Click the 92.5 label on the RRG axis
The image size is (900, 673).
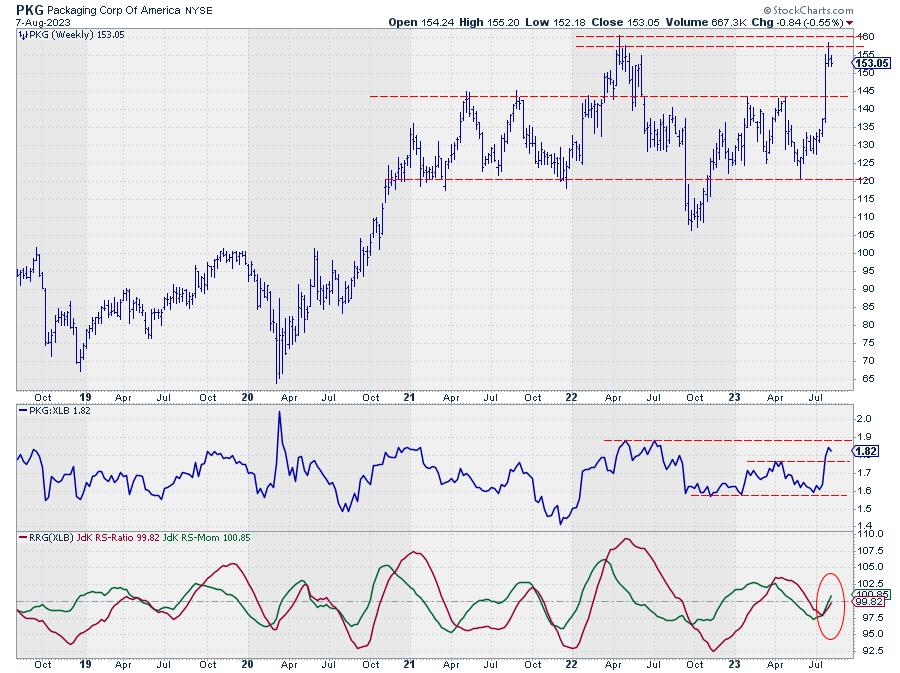tap(870, 651)
